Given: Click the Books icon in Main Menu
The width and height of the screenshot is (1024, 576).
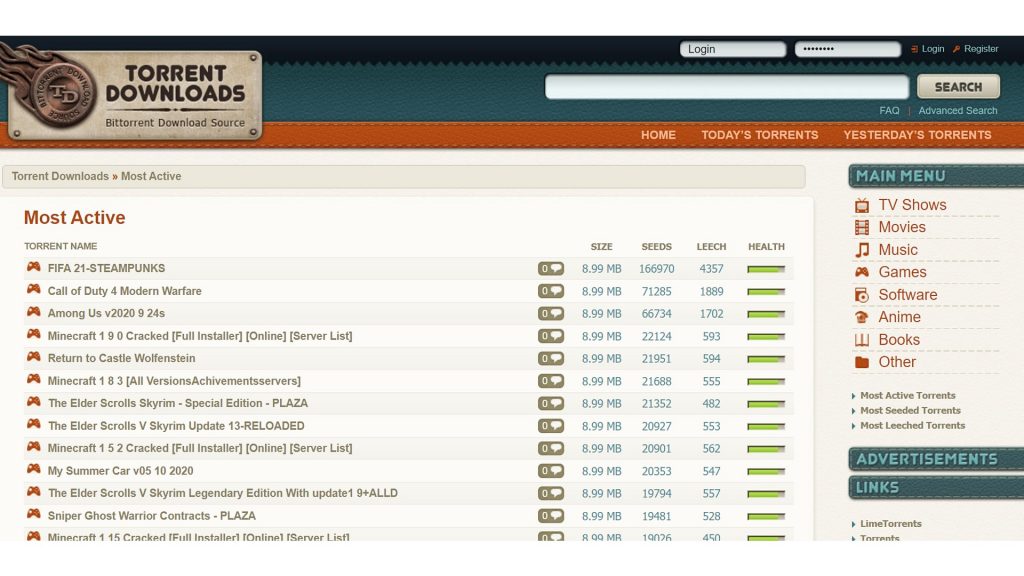Looking at the screenshot, I should click(861, 340).
